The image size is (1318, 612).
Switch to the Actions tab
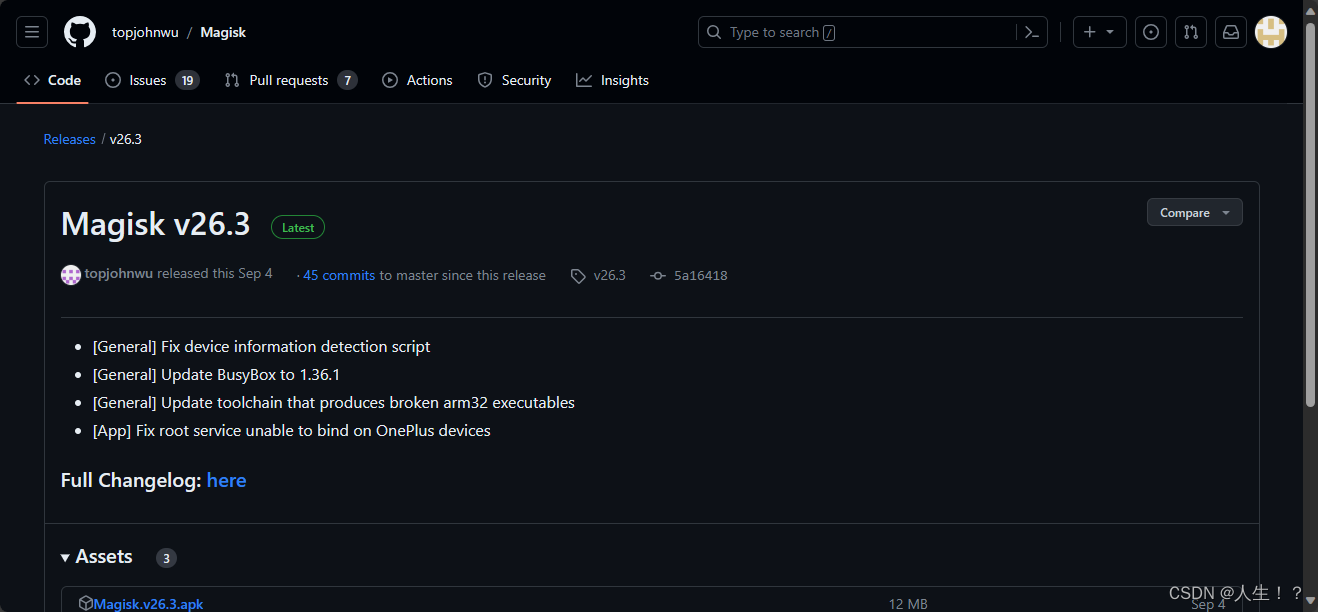[x=418, y=80]
